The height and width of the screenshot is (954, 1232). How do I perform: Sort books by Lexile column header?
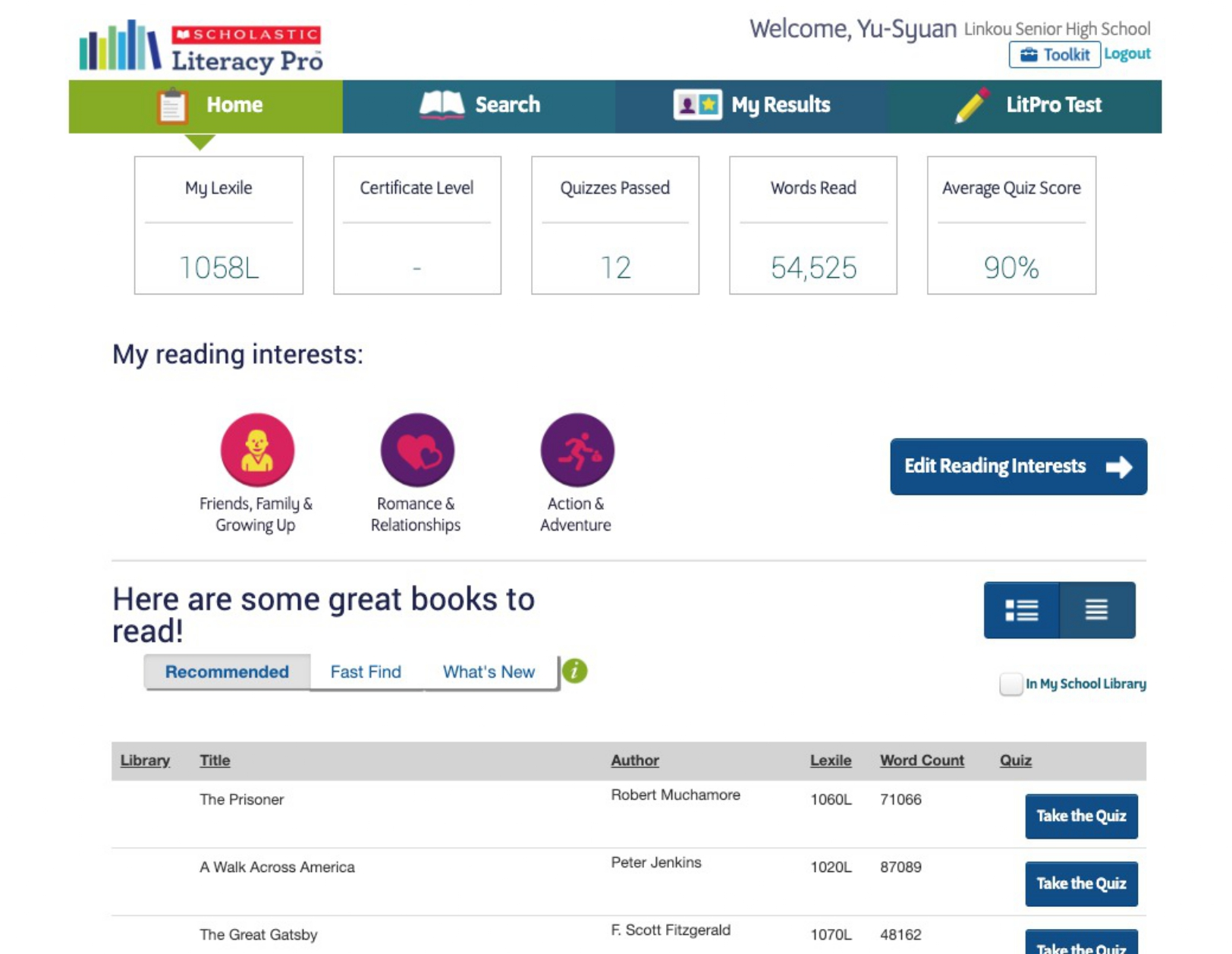[831, 760]
